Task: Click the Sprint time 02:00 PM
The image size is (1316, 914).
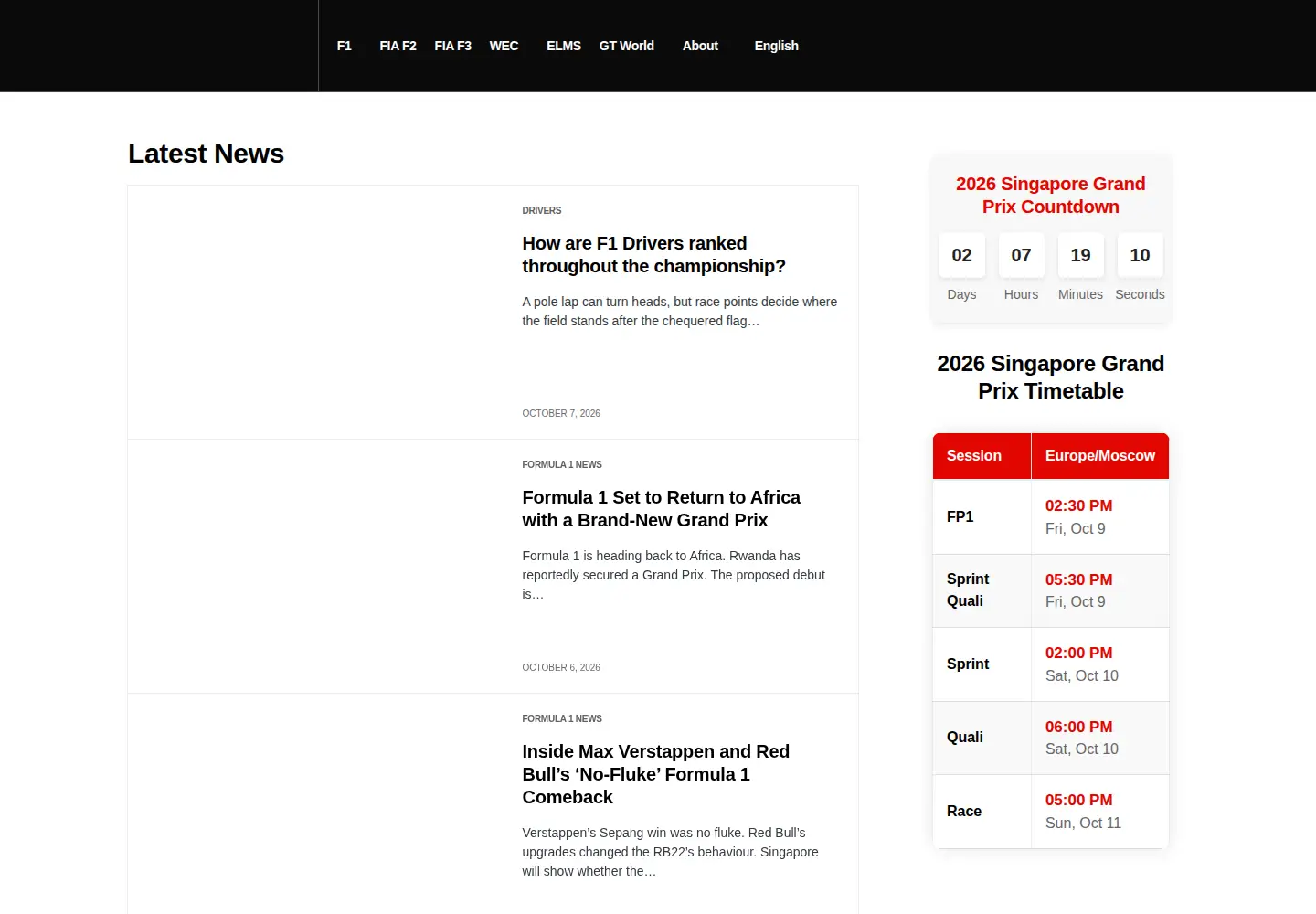Action: (x=1078, y=654)
